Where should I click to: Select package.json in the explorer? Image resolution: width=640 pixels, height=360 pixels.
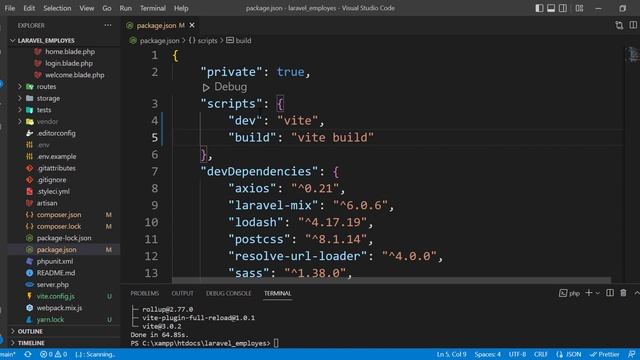[56, 249]
